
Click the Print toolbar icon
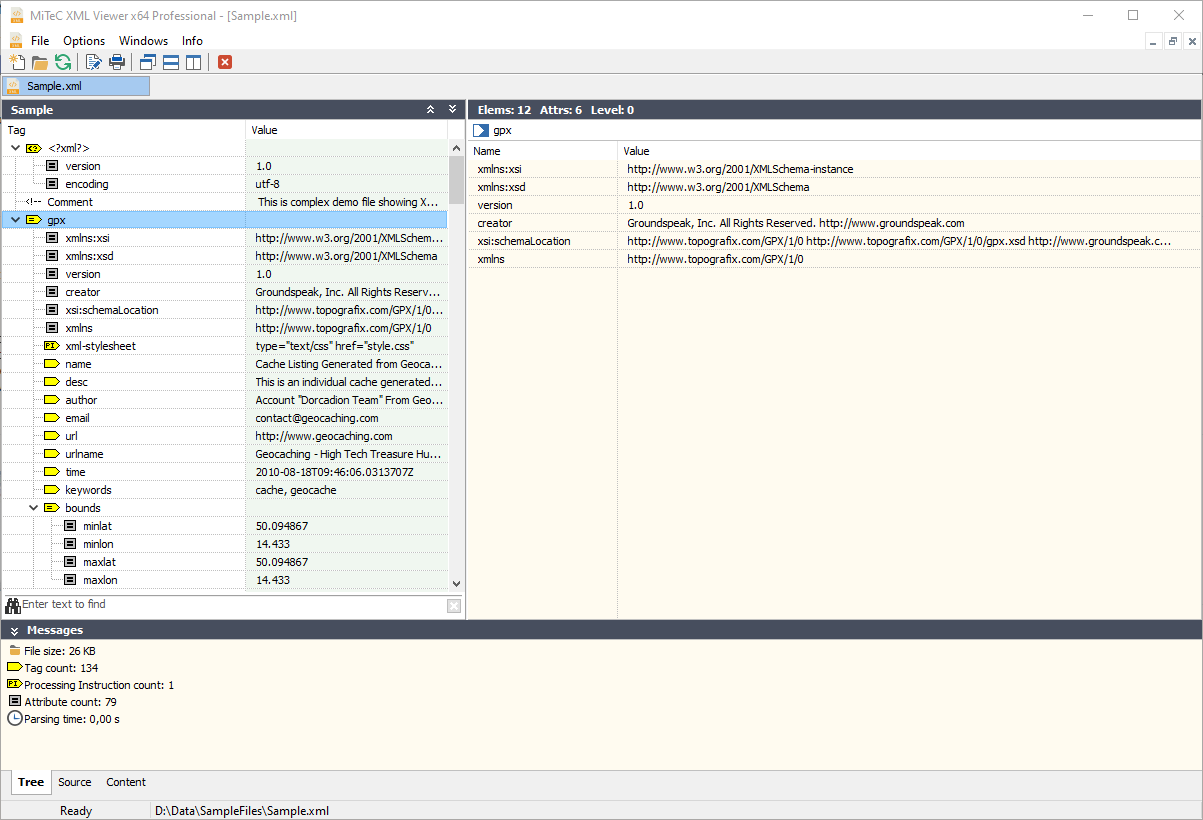pyautogui.click(x=117, y=62)
